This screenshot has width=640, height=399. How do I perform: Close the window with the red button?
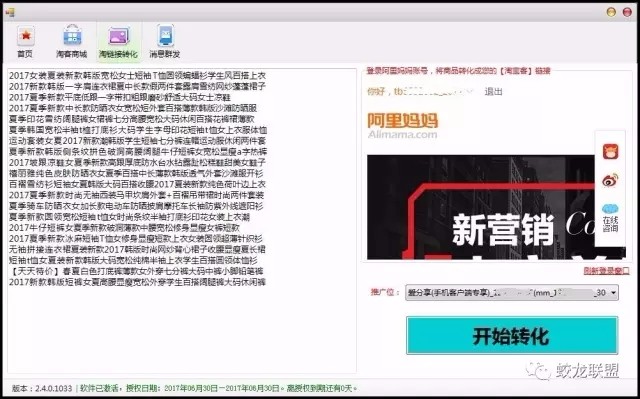tap(627, 12)
